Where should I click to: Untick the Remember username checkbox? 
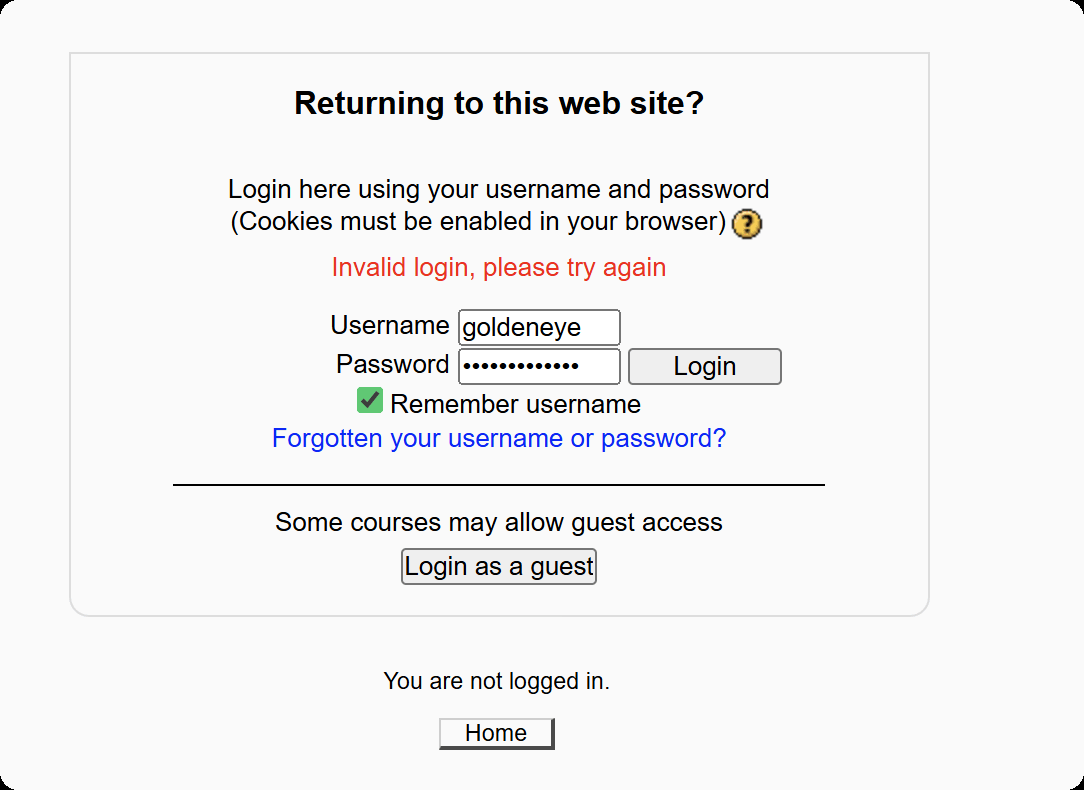pos(370,401)
